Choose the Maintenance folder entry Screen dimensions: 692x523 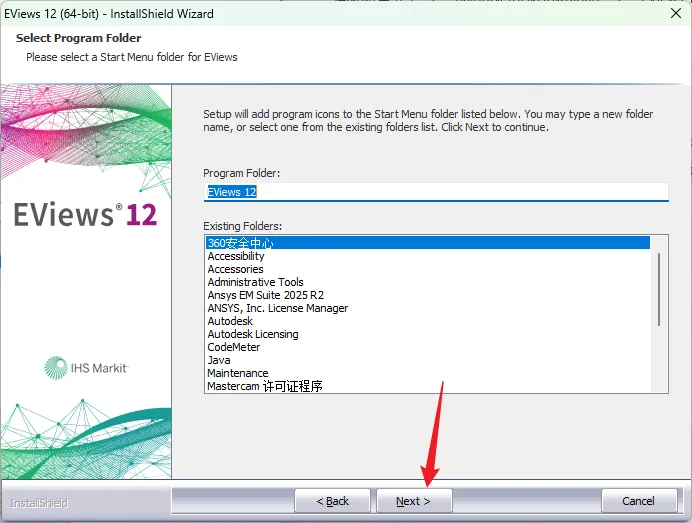tap(428, 373)
